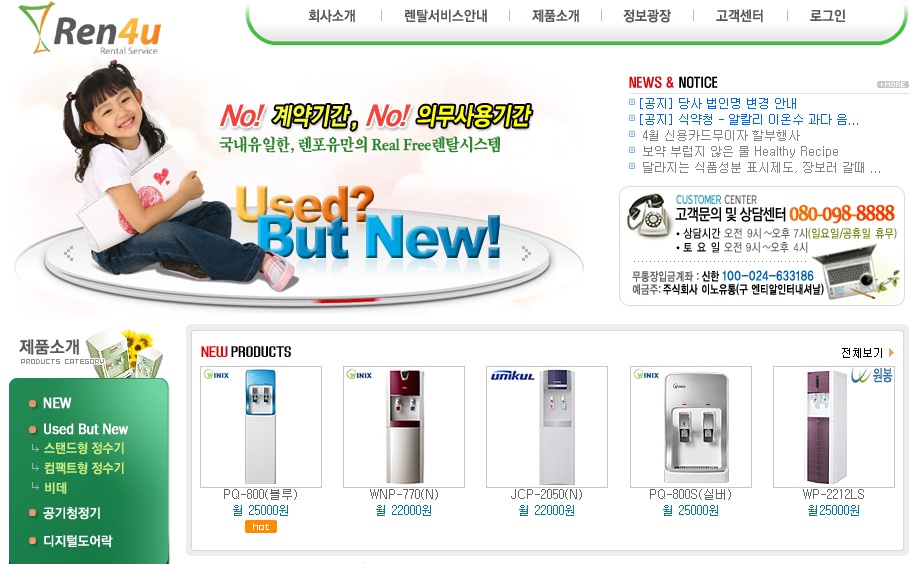Click the orange arrow next to 전체보기
Viewport: 914px width, 564px height.
point(891,352)
